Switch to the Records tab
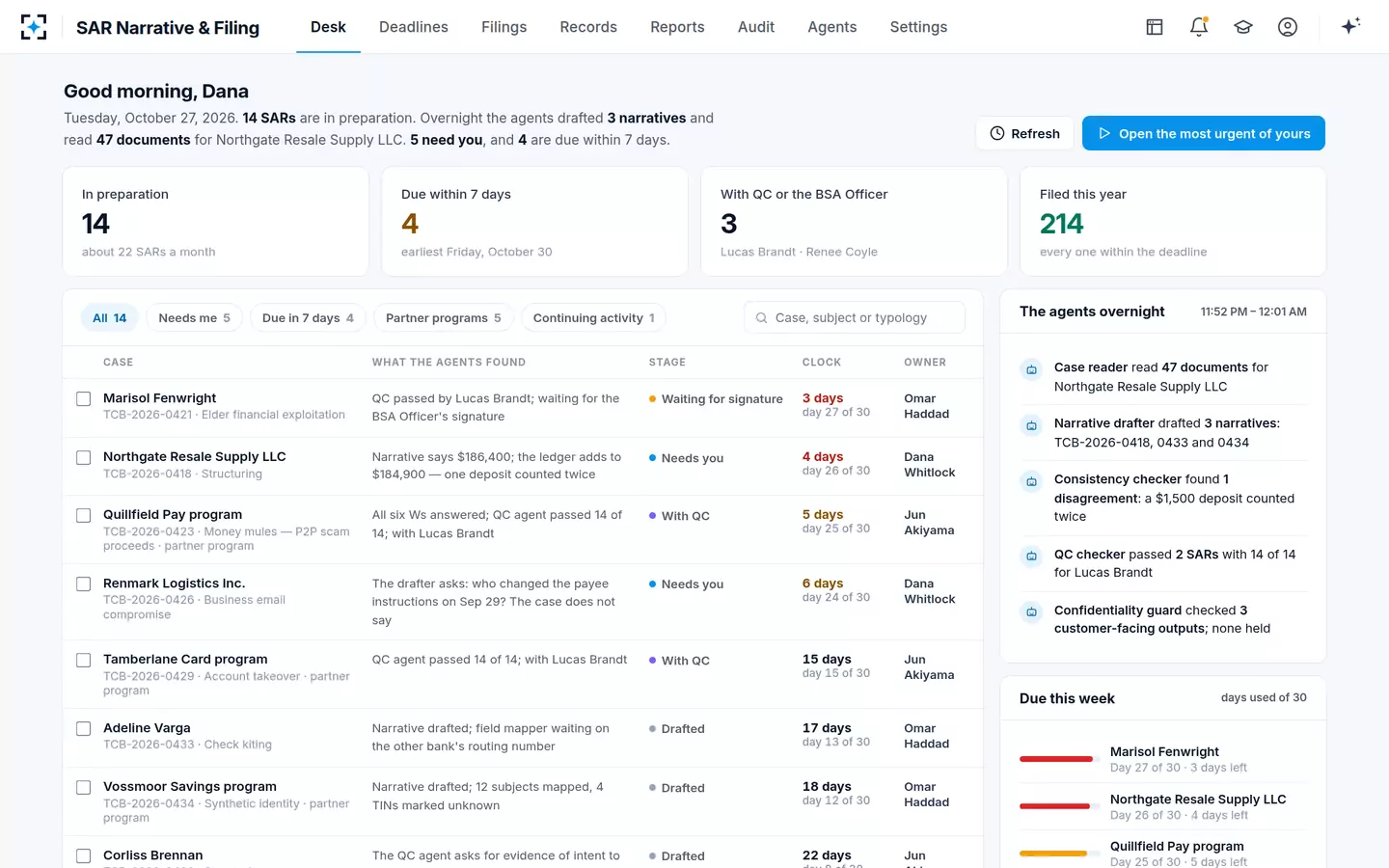Viewport: 1389px width, 868px height. point(588,27)
